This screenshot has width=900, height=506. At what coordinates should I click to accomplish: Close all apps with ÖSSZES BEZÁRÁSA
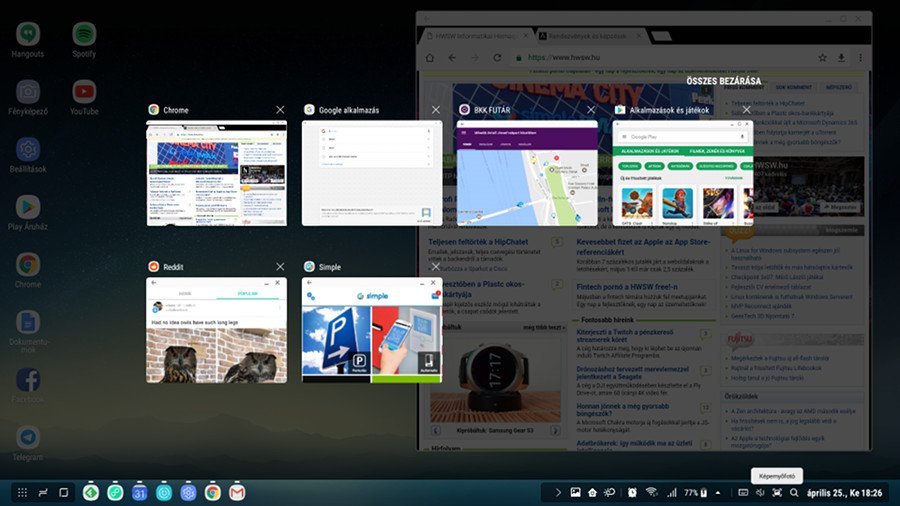pos(724,81)
